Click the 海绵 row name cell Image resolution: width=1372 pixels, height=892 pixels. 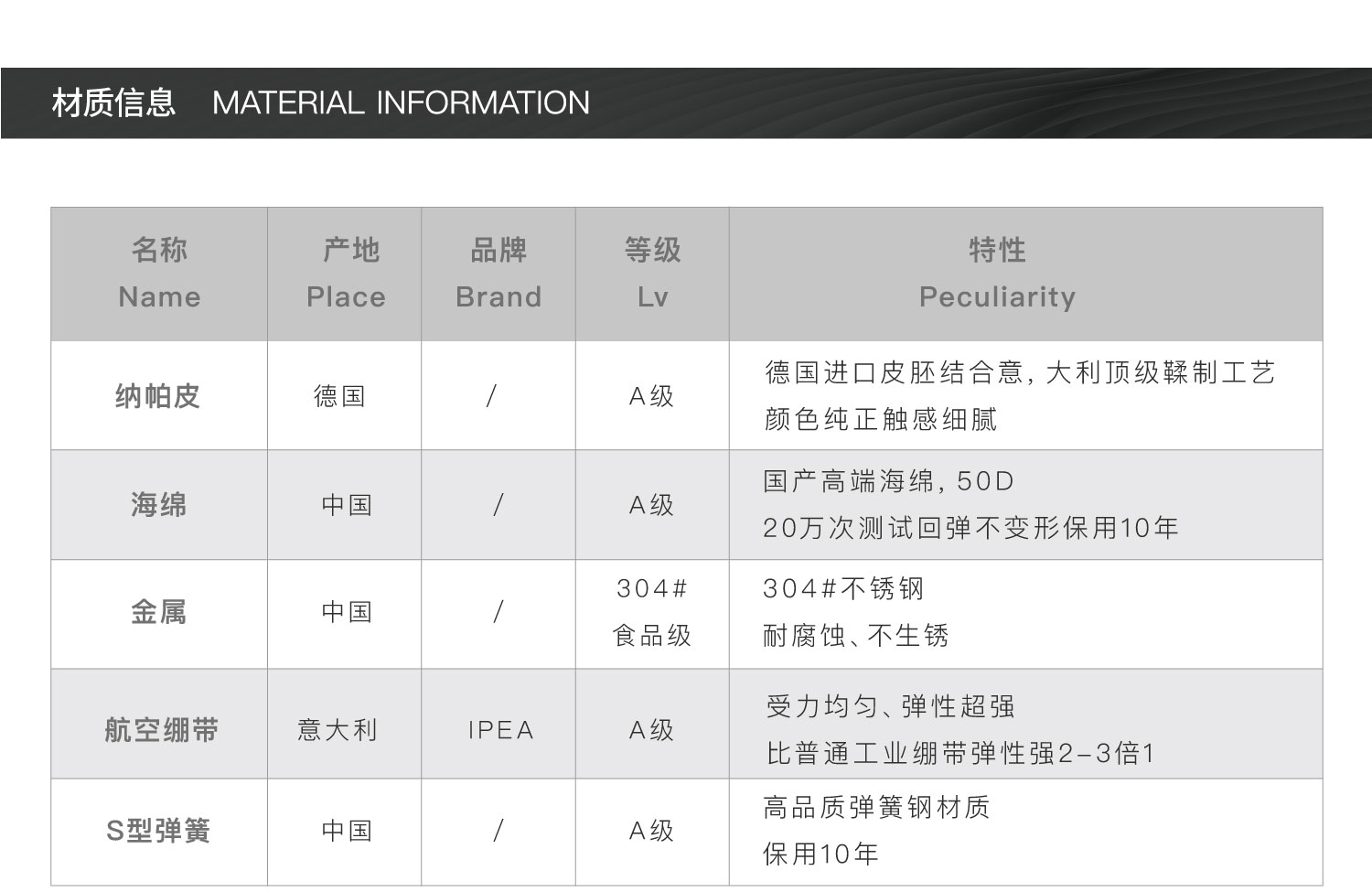158,504
